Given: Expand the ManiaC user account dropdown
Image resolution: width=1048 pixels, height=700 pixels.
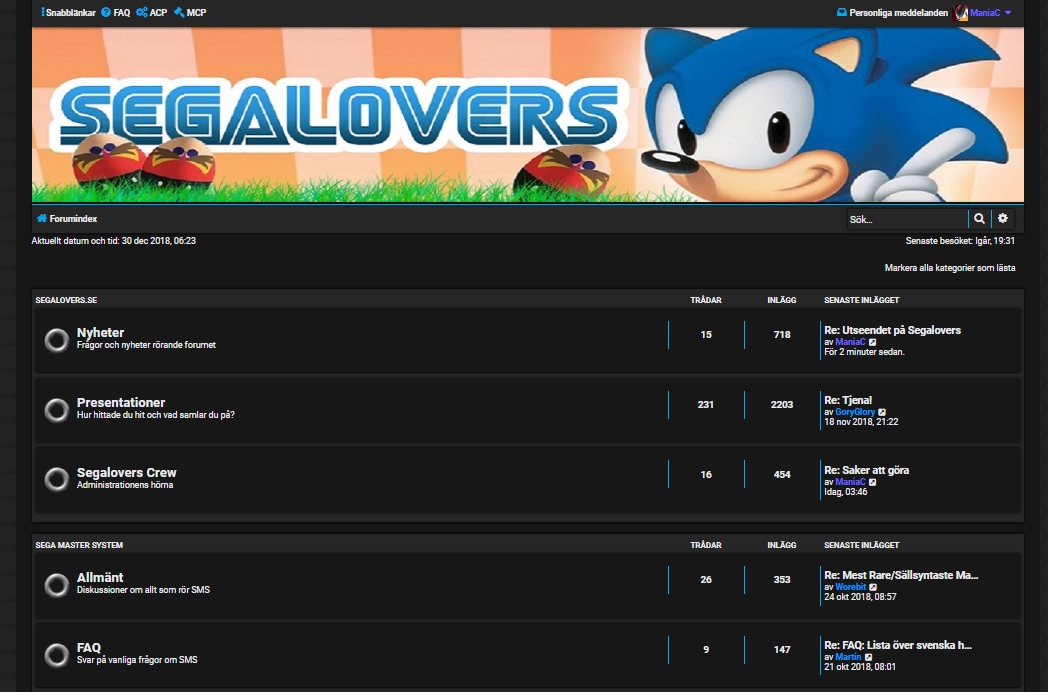Looking at the screenshot, I should (x=991, y=12).
